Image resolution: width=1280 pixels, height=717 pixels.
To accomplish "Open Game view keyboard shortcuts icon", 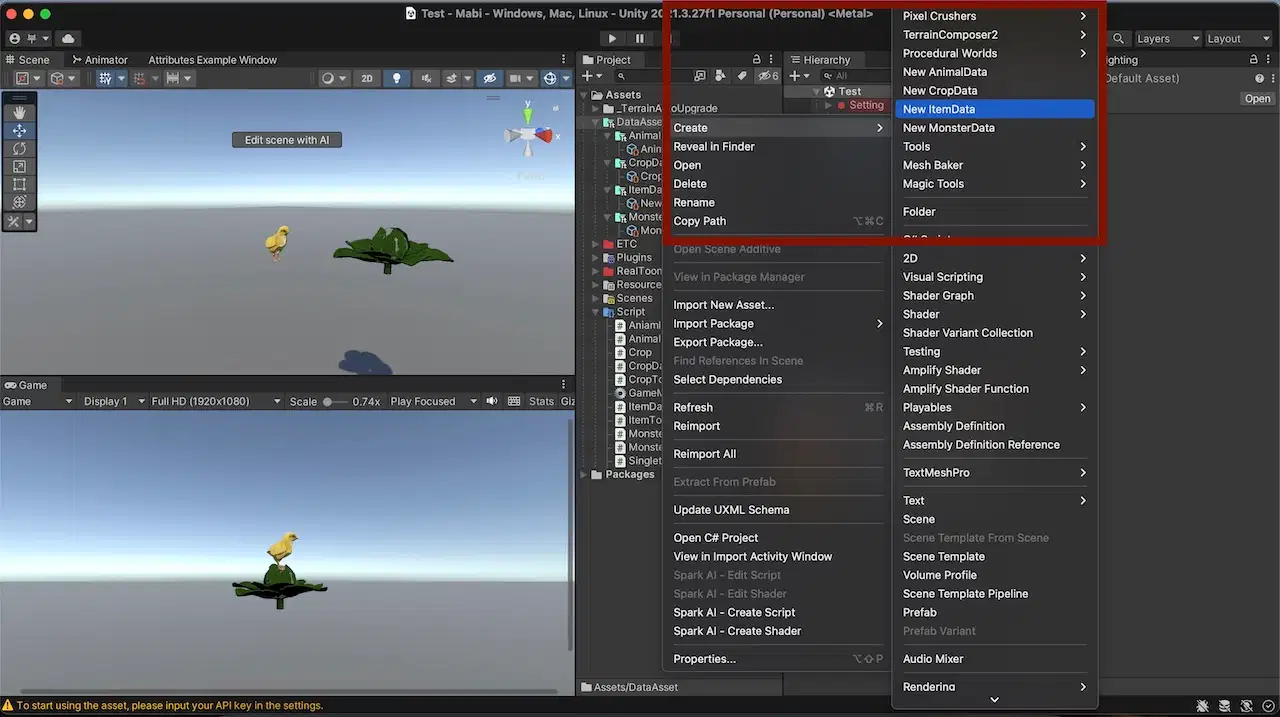I will 514,401.
